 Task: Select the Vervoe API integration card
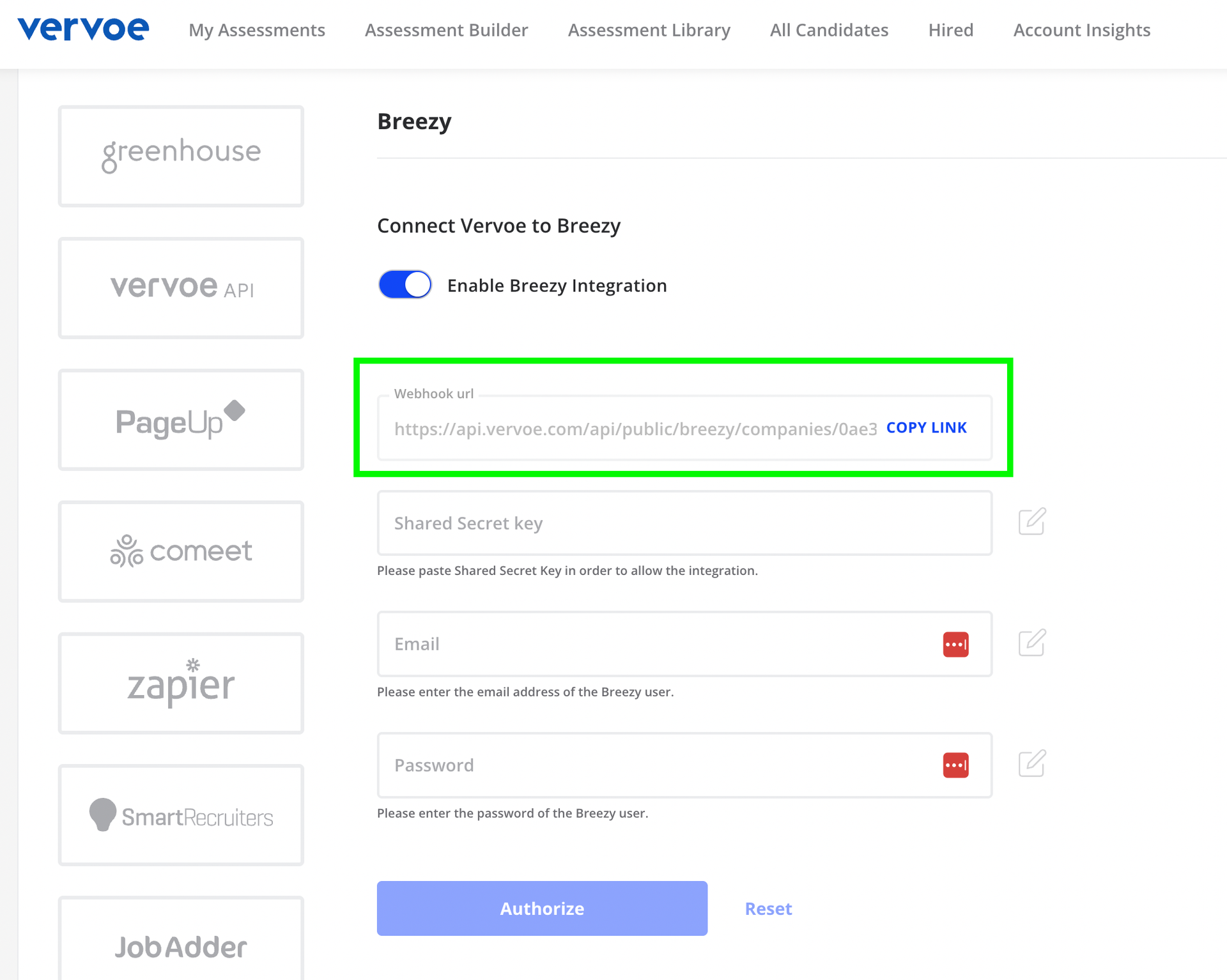[181, 288]
